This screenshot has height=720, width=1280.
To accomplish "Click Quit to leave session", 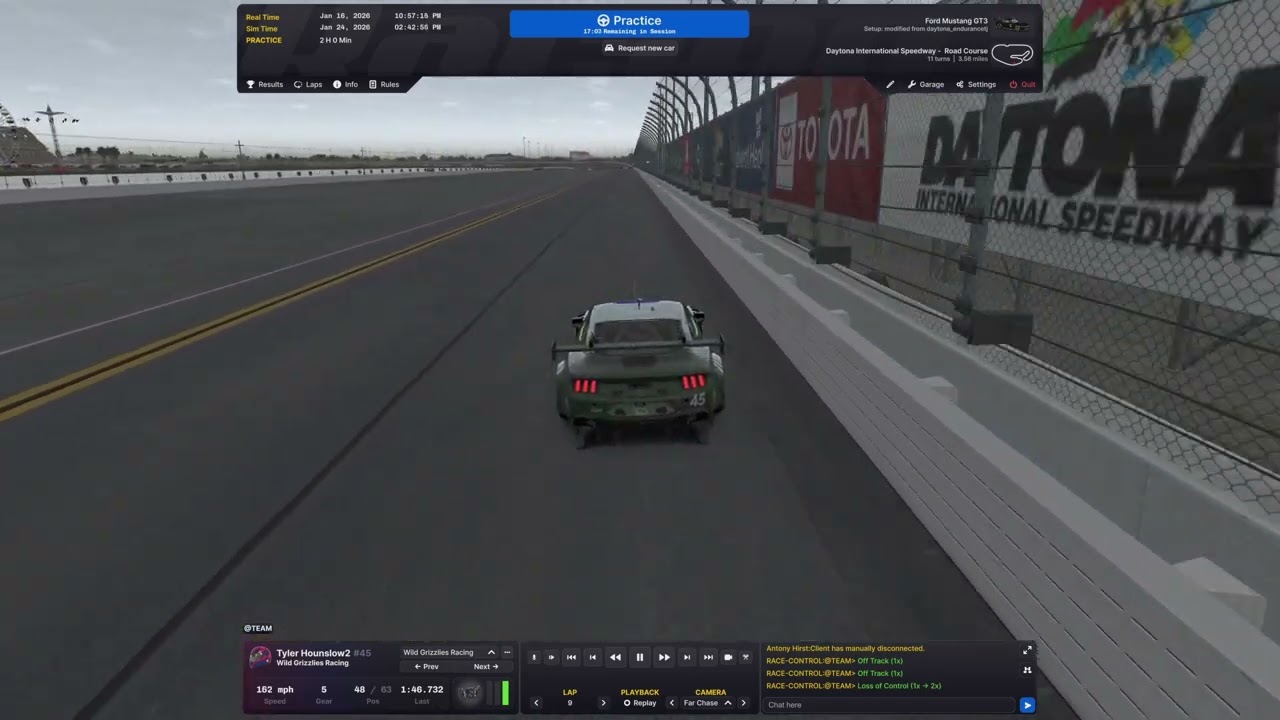I will 1022,84.
